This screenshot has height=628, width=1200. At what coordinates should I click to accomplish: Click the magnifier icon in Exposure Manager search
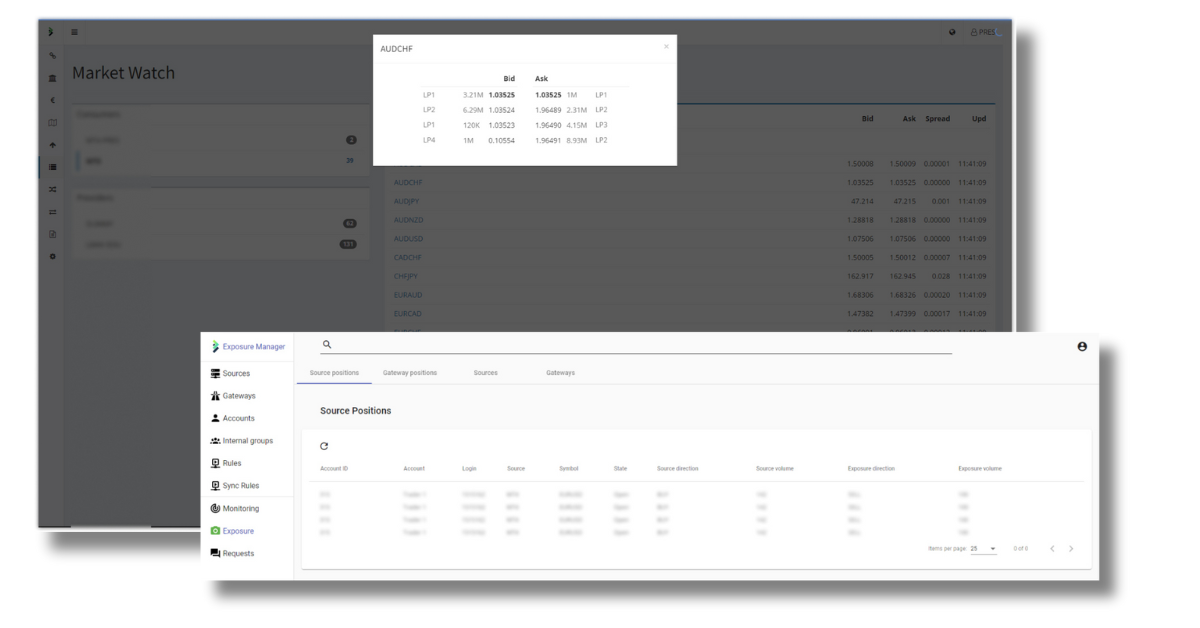coord(327,345)
